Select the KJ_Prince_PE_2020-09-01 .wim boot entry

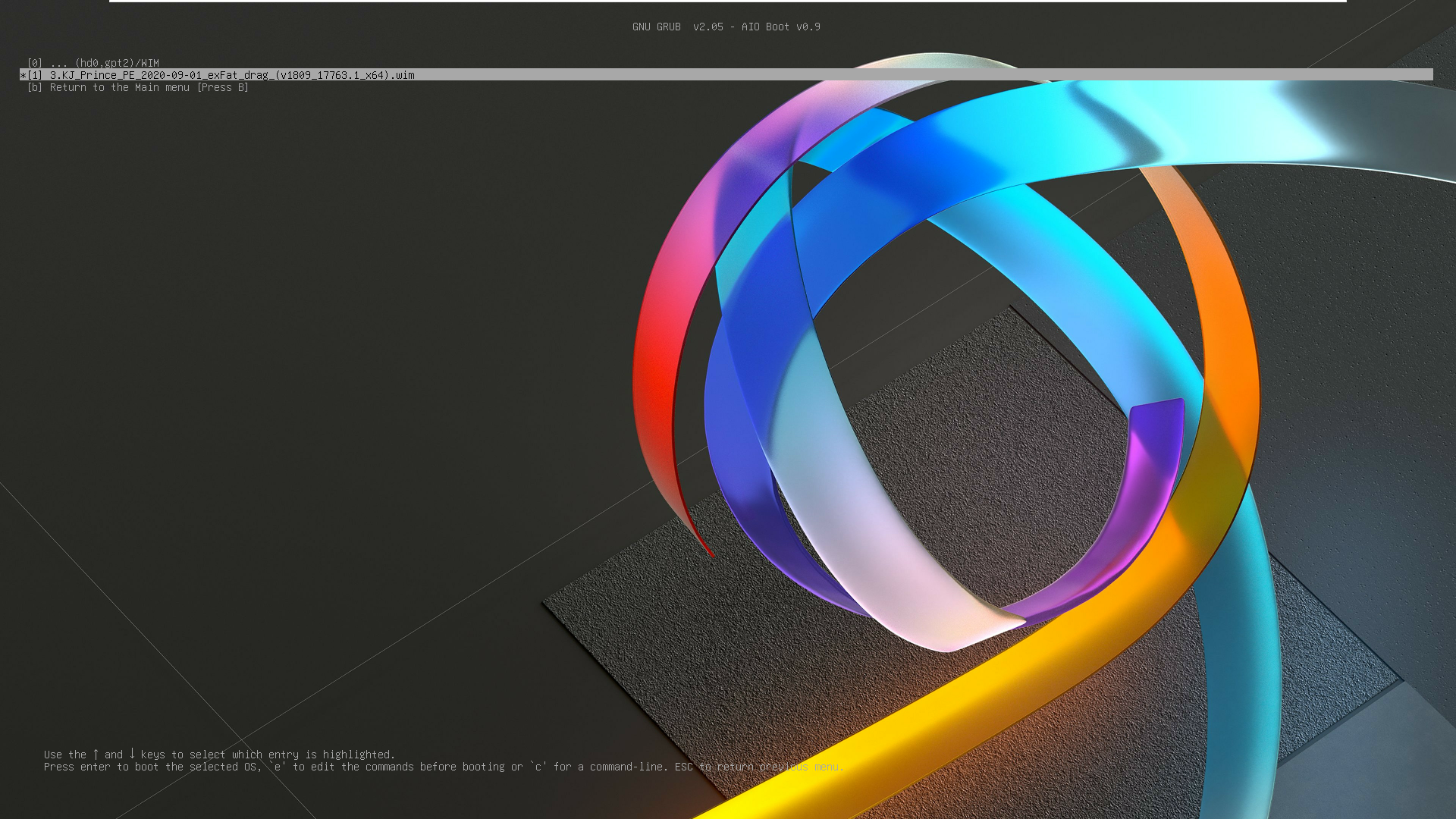tap(726, 75)
